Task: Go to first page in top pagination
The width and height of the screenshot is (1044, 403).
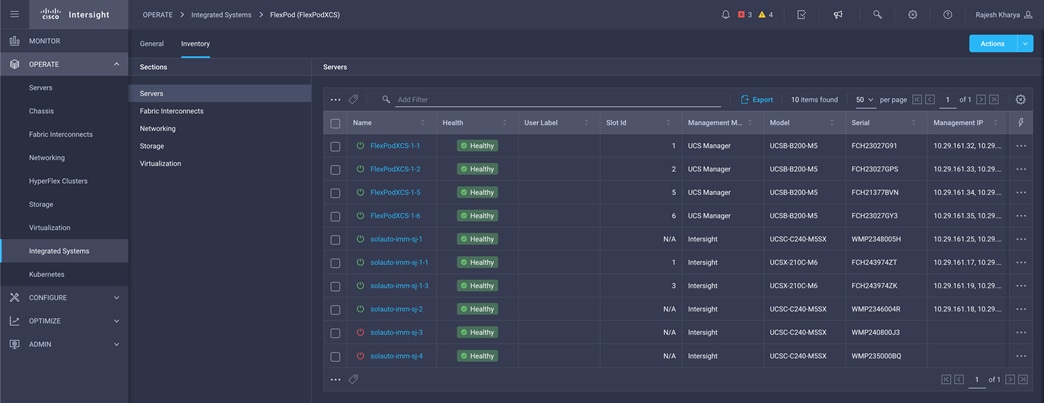Action: click(917, 99)
